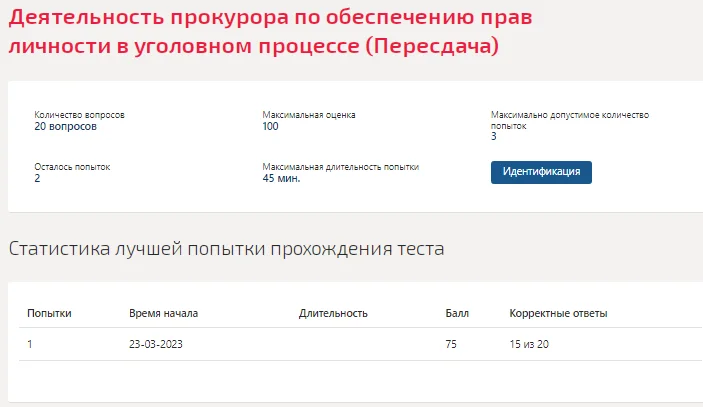Click the 20 вопросов value
This screenshot has width=703, height=407.
pos(65,126)
